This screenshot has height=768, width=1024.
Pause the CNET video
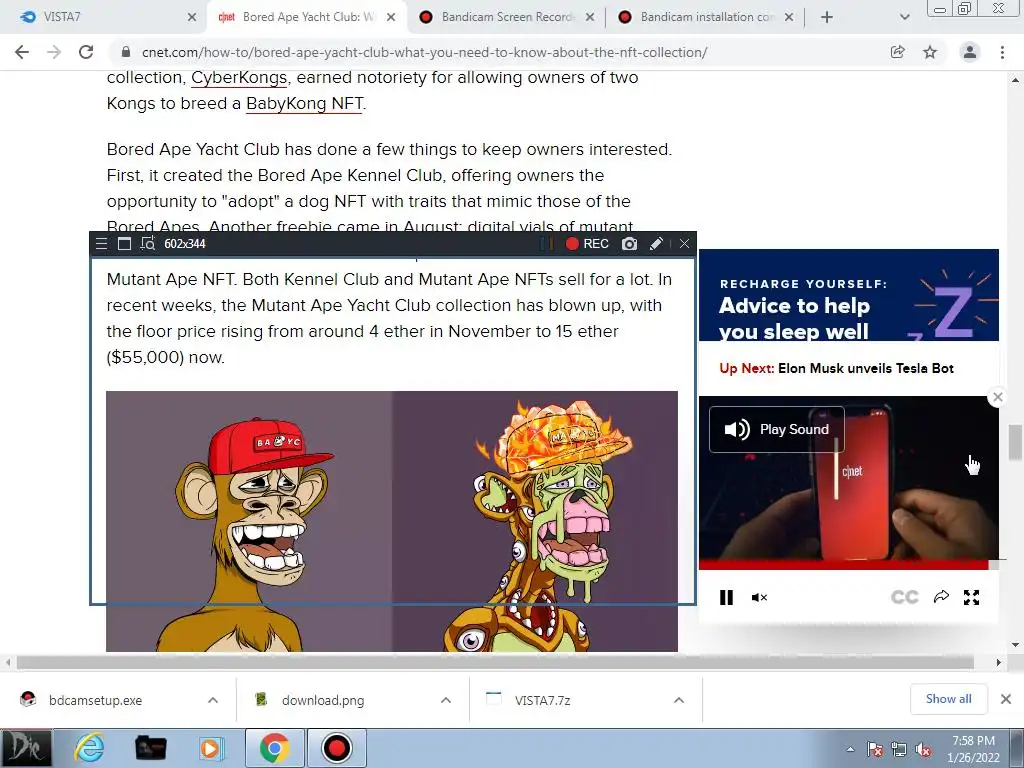(726, 597)
